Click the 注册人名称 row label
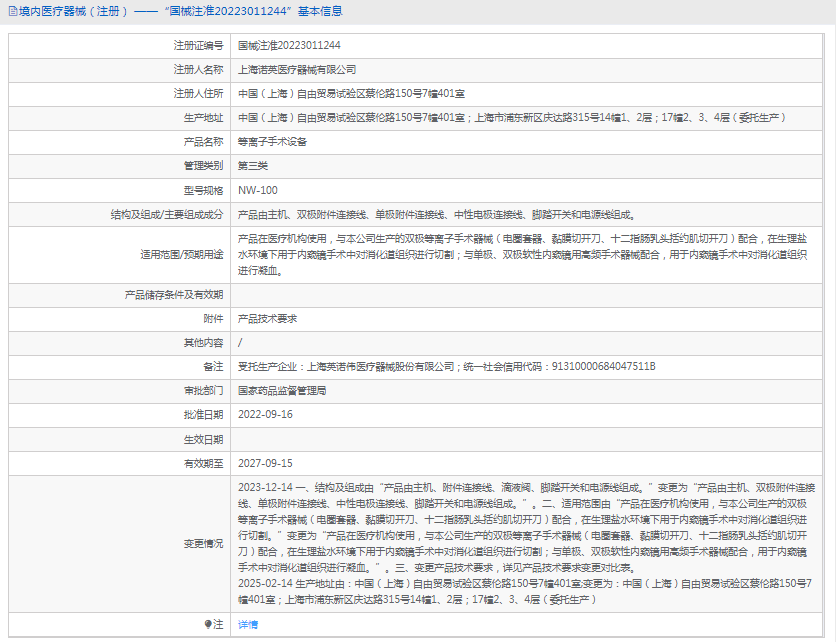The image size is (836, 642). pyautogui.click(x=198, y=69)
